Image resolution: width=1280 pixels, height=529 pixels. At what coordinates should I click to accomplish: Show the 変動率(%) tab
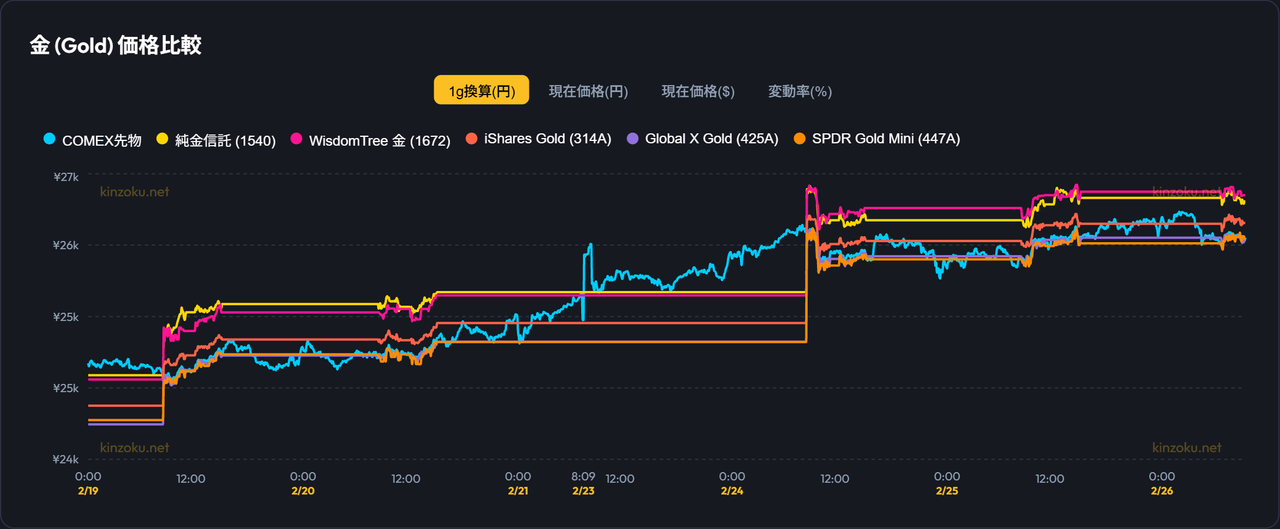tap(799, 91)
